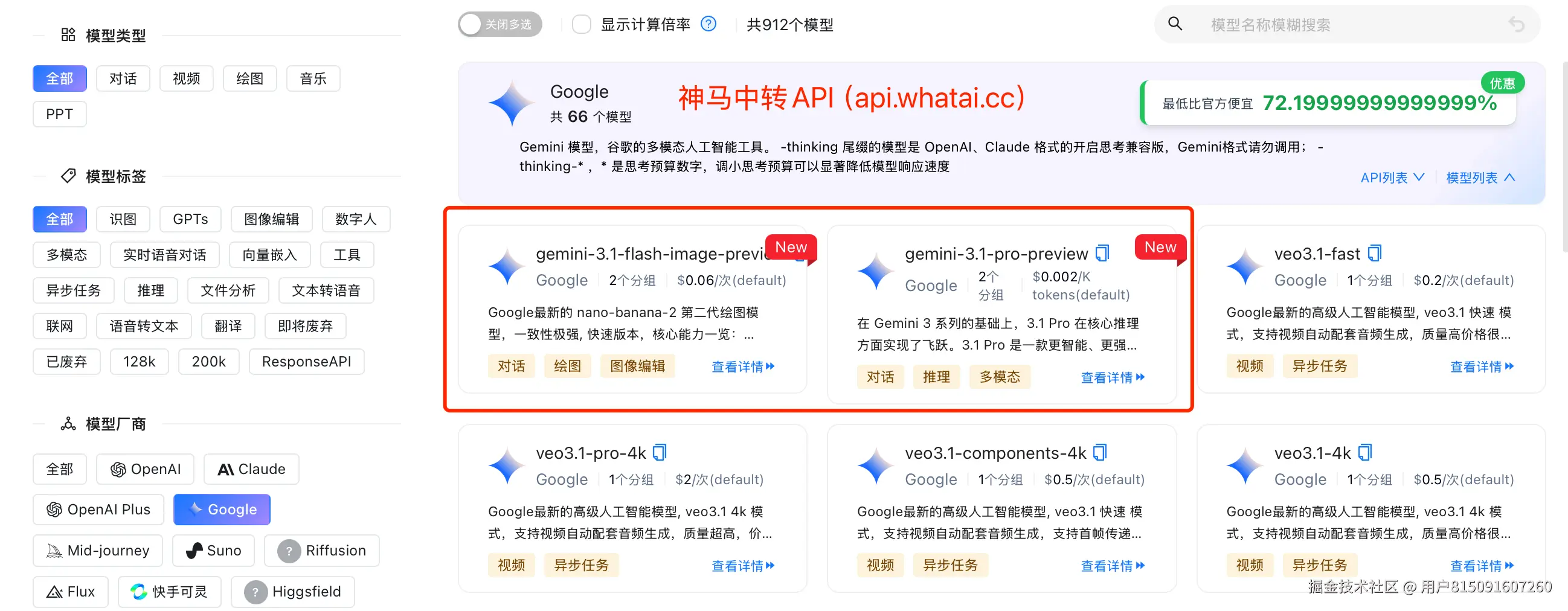Select the Riffusion vendor
The image size is (1568, 611).
pos(322,551)
